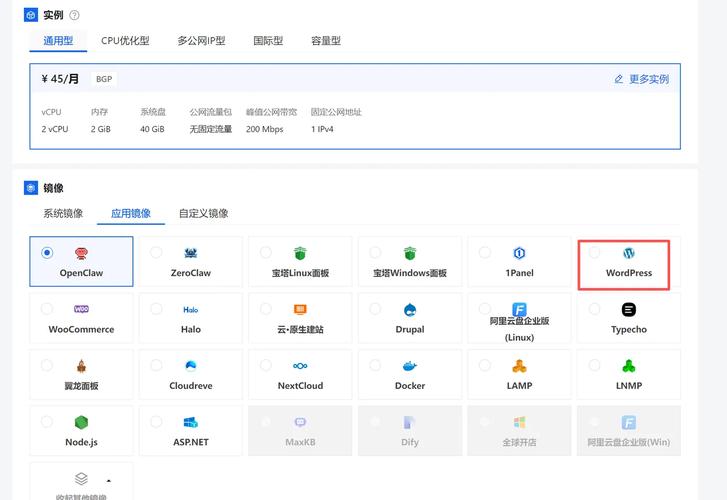The height and width of the screenshot is (500, 727).
Task: Click the WordPress logo icon
Action: (x=629, y=253)
